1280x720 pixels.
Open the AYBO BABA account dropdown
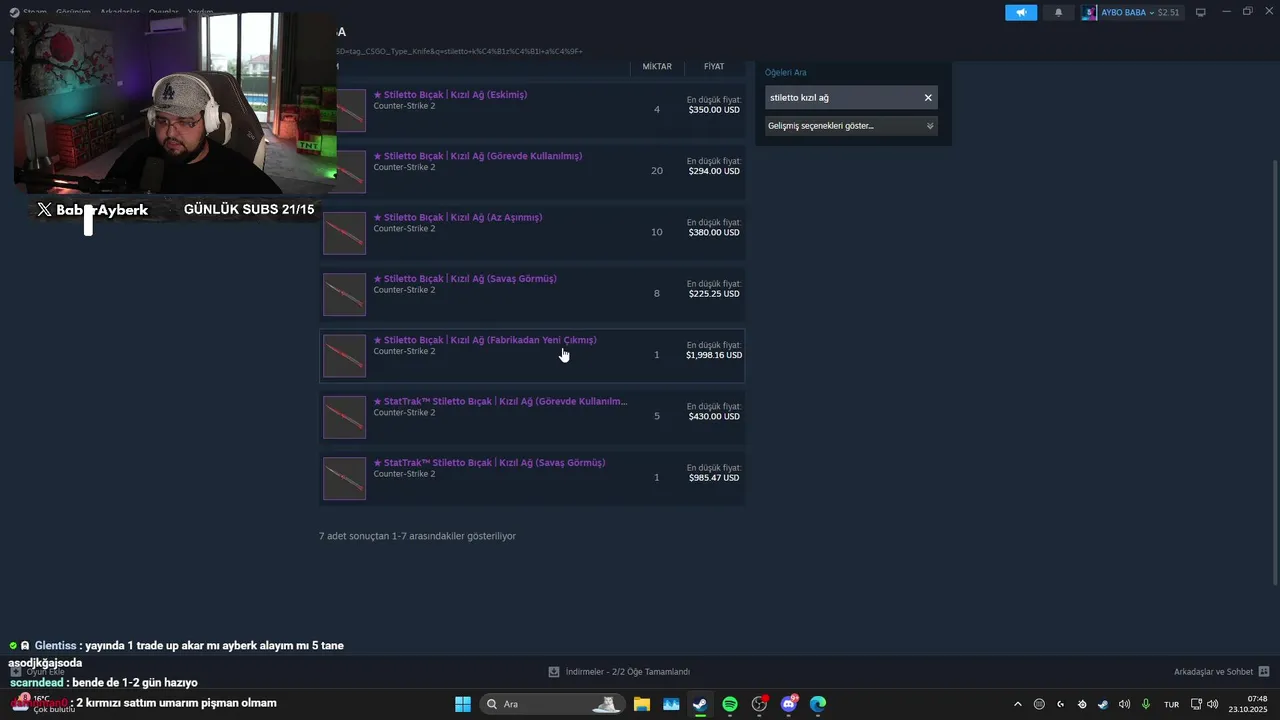(1131, 12)
